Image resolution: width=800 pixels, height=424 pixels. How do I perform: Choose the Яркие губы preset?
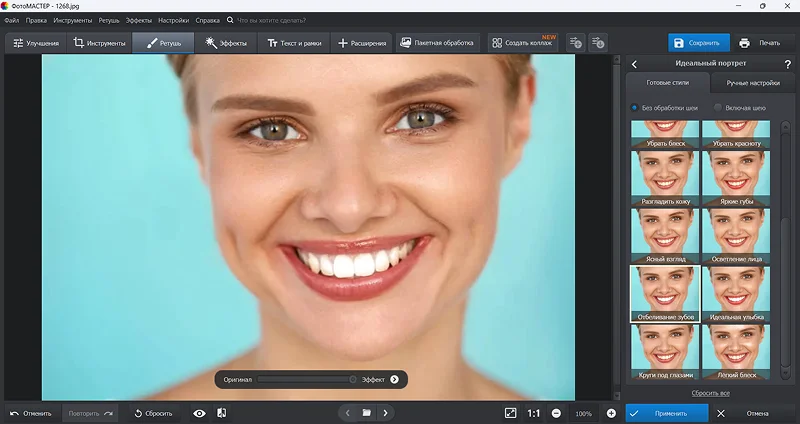736,178
